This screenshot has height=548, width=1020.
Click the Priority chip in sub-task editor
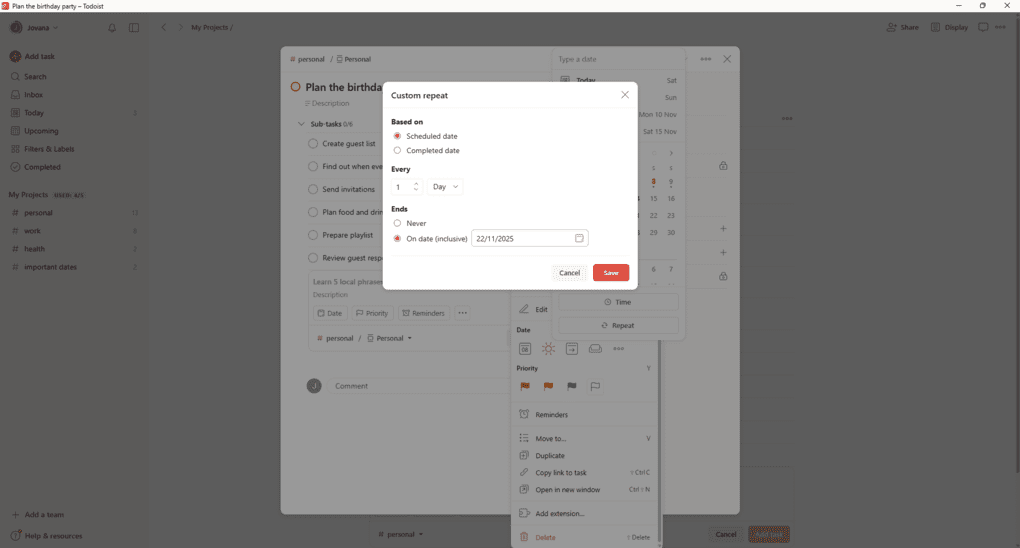click(372, 313)
